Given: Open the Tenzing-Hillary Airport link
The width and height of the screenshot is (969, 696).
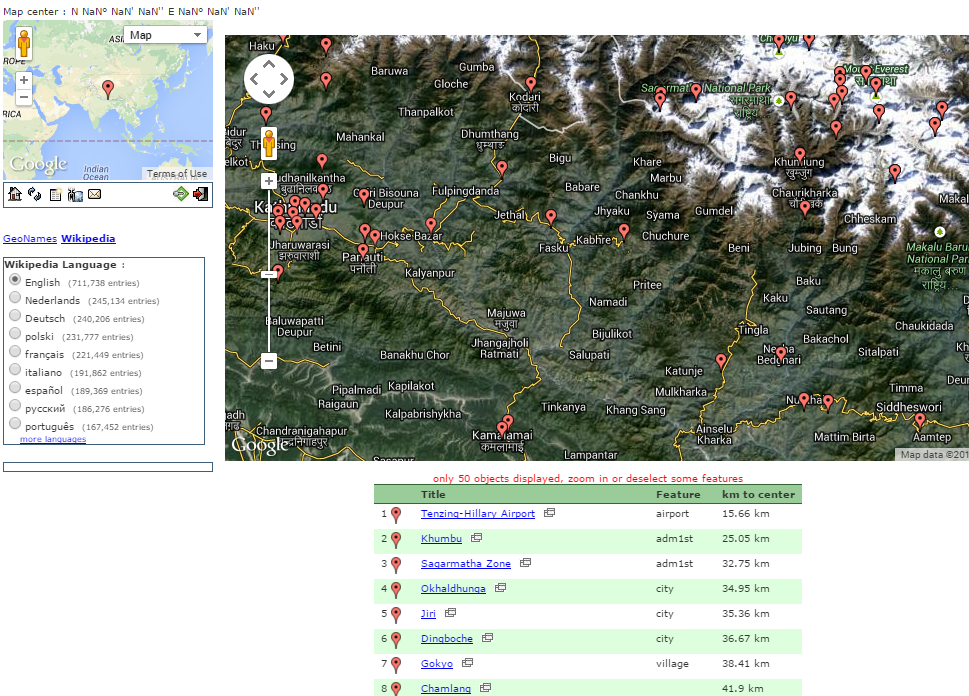Looking at the screenshot, I should [x=478, y=514].
